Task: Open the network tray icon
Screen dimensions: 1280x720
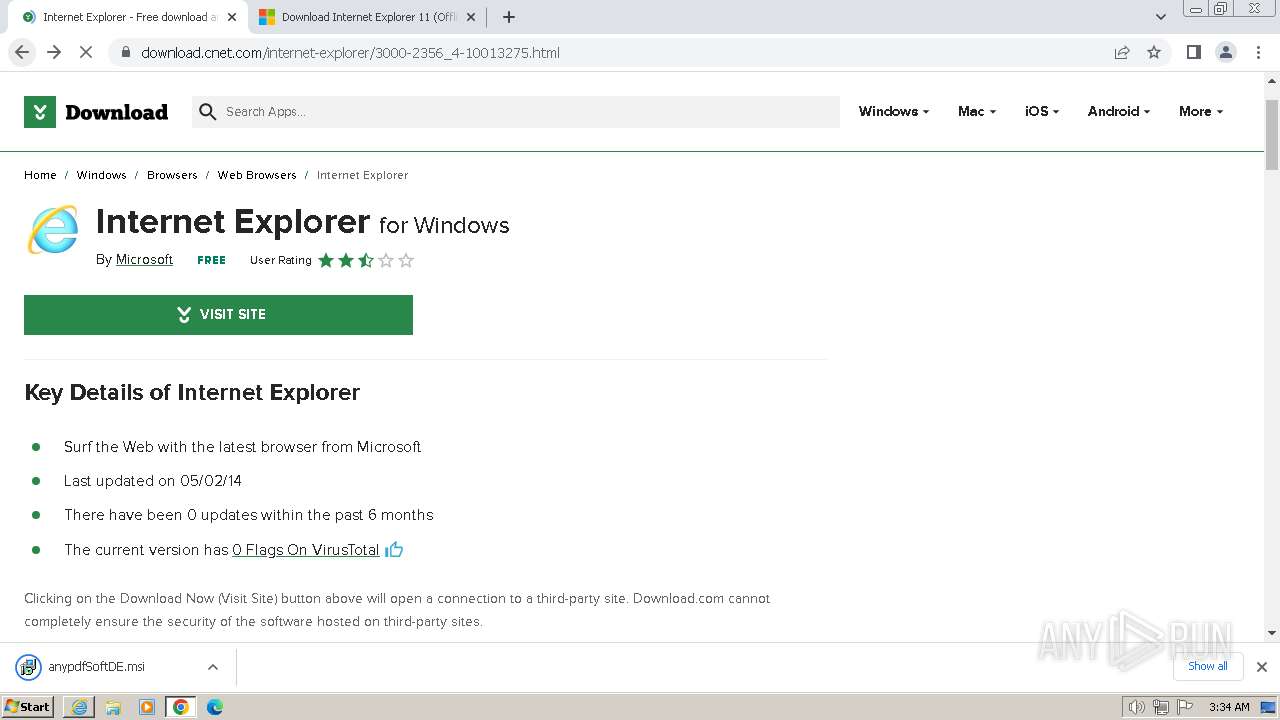Action: (1161, 707)
